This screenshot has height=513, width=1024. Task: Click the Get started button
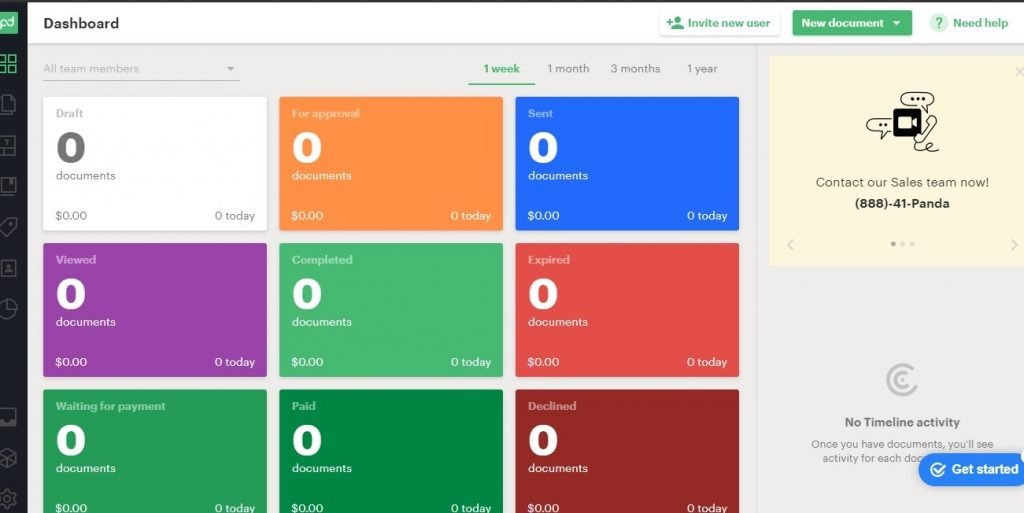[972, 469]
